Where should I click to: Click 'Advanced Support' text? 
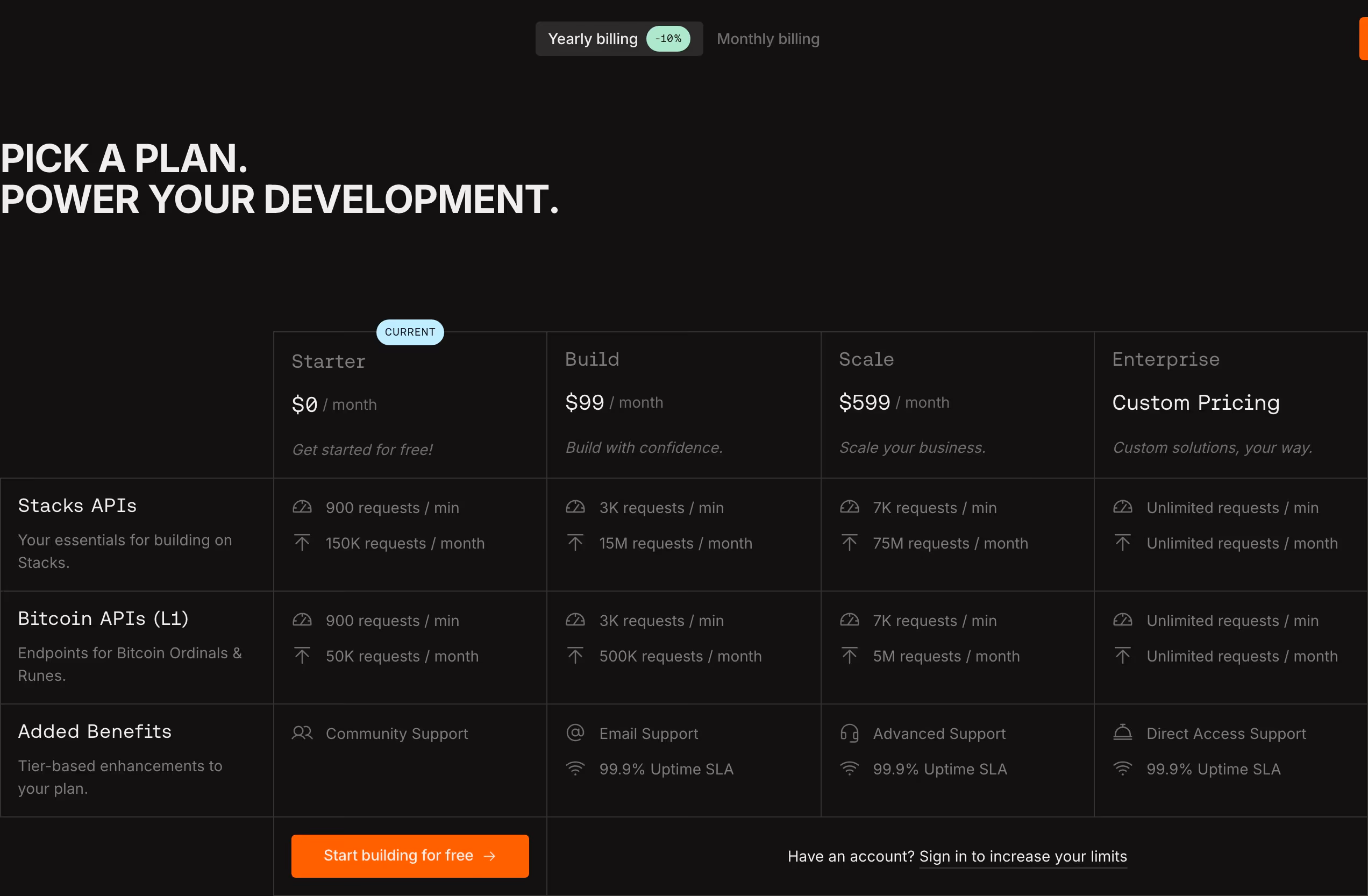pos(939,734)
